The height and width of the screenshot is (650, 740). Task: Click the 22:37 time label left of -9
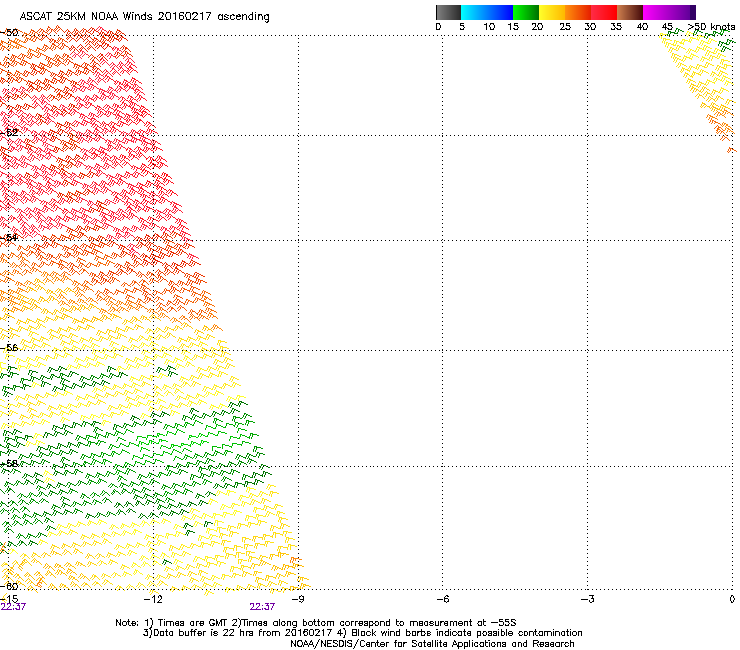click(x=262, y=607)
